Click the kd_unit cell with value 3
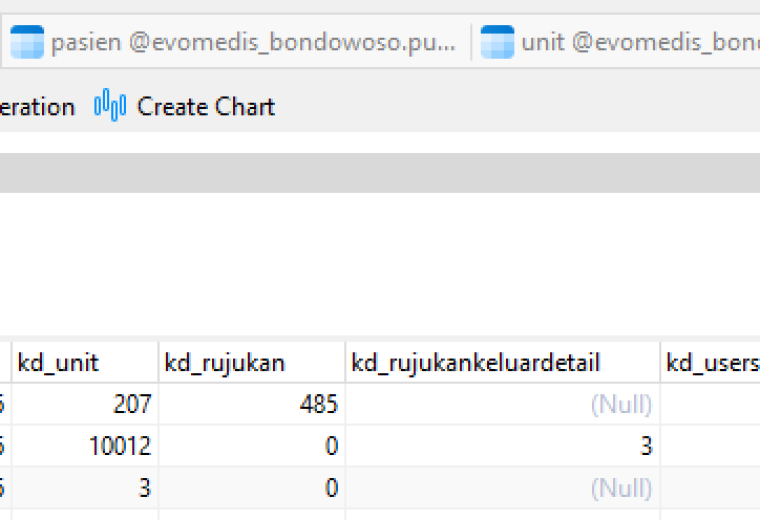This screenshot has height=520, width=760. (85, 488)
